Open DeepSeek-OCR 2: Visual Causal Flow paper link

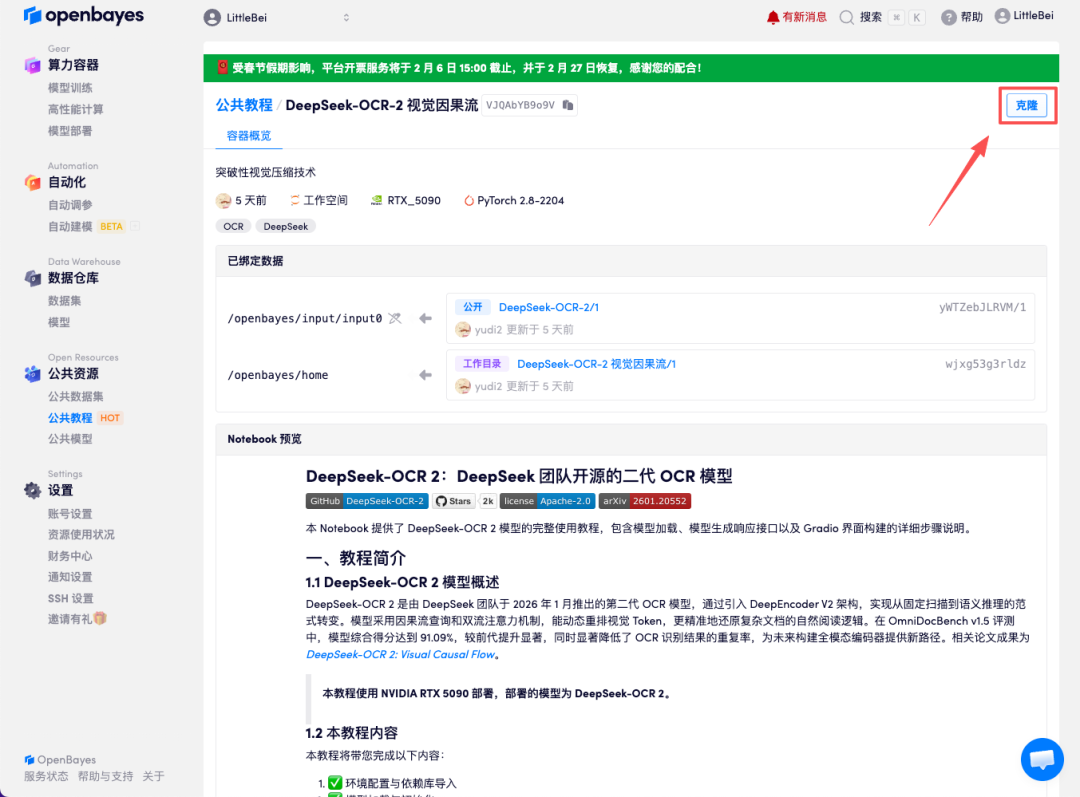400,654
